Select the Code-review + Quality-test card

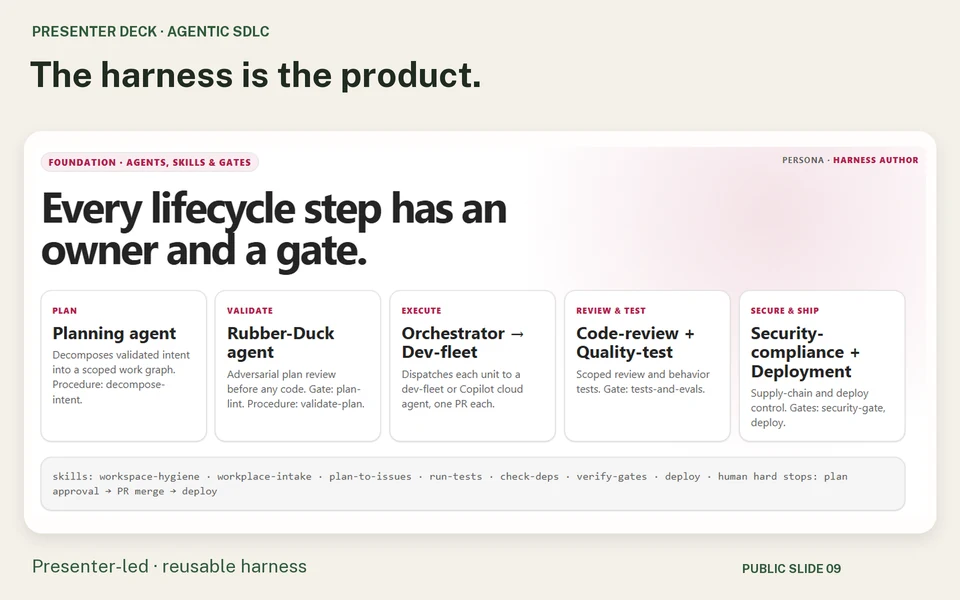click(x=647, y=366)
